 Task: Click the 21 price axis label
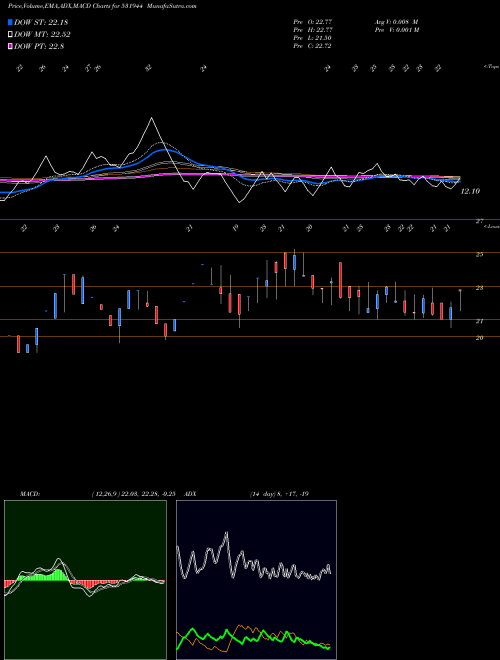[x=479, y=321]
